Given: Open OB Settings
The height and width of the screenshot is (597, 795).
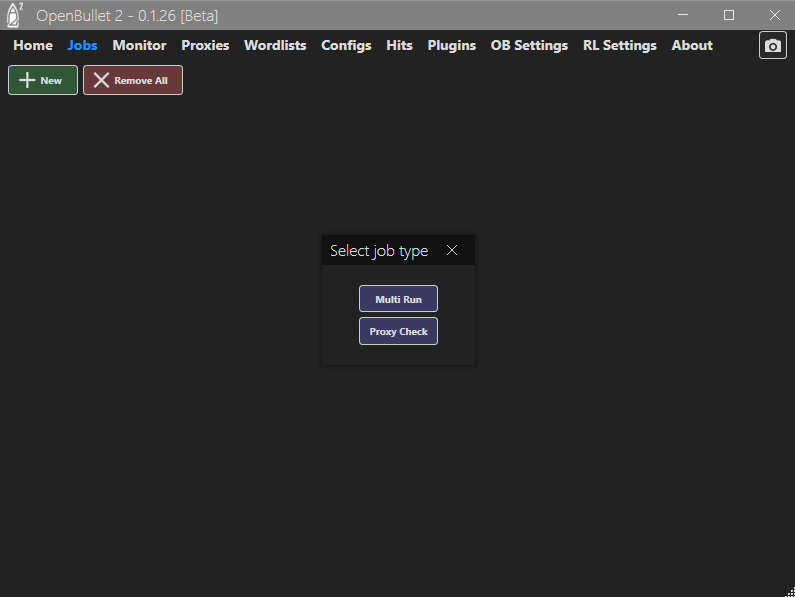Looking at the screenshot, I should [x=529, y=46].
